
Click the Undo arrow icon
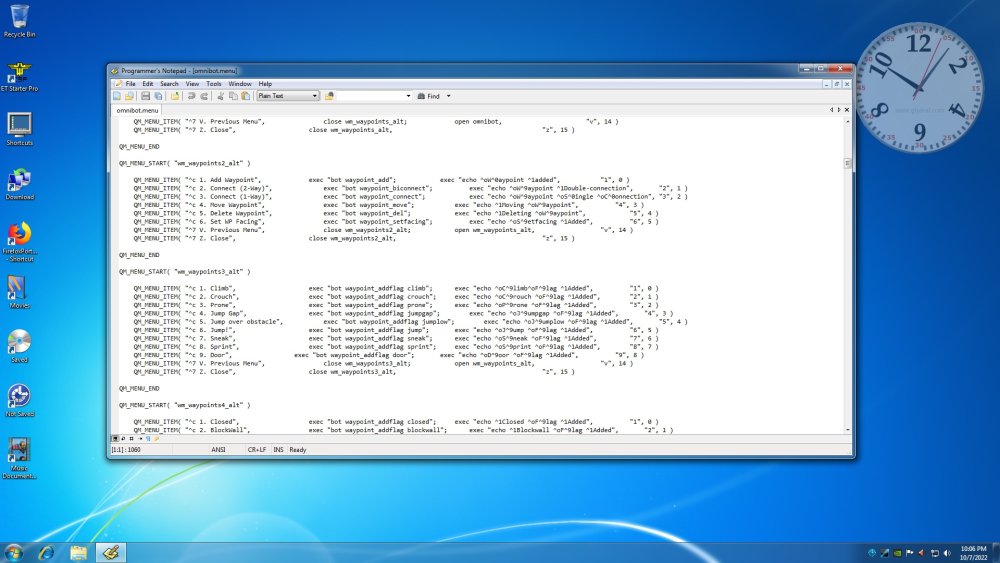pos(191,96)
